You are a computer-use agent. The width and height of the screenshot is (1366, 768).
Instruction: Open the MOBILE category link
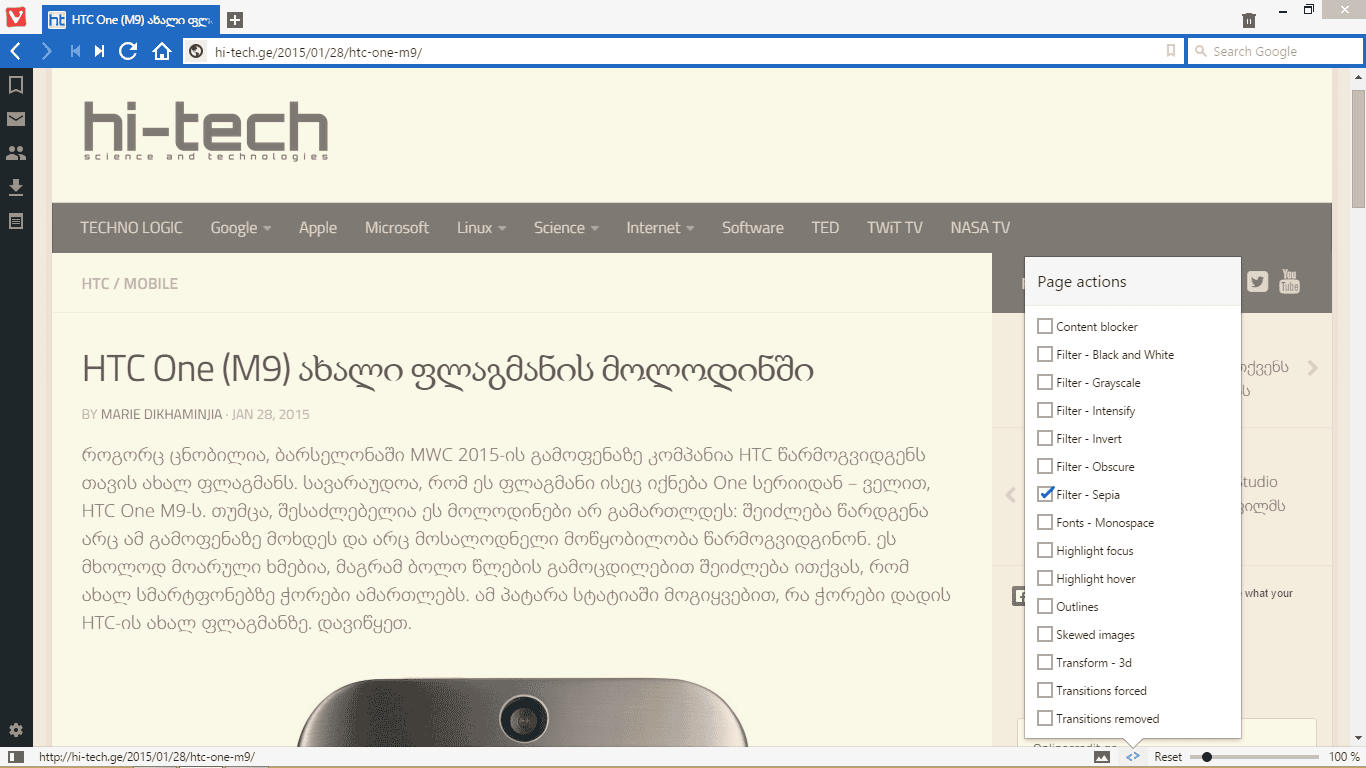(x=151, y=284)
